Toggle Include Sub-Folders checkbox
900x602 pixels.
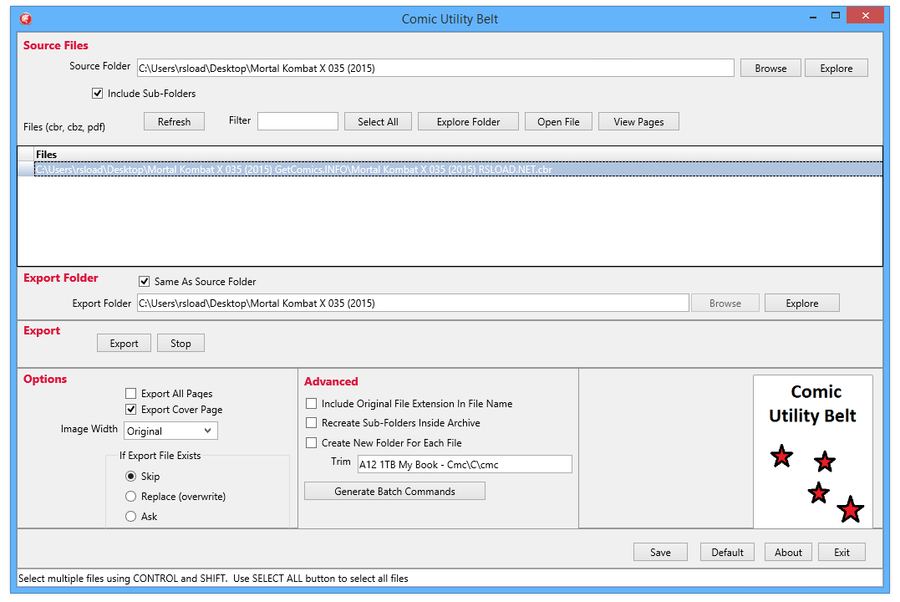98,93
